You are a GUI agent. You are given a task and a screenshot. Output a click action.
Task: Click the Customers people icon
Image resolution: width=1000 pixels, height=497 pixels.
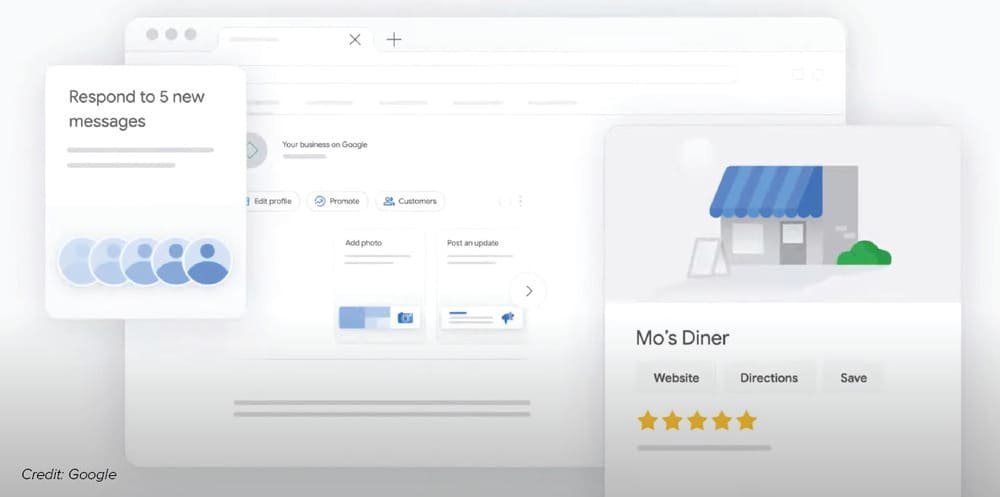click(389, 201)
